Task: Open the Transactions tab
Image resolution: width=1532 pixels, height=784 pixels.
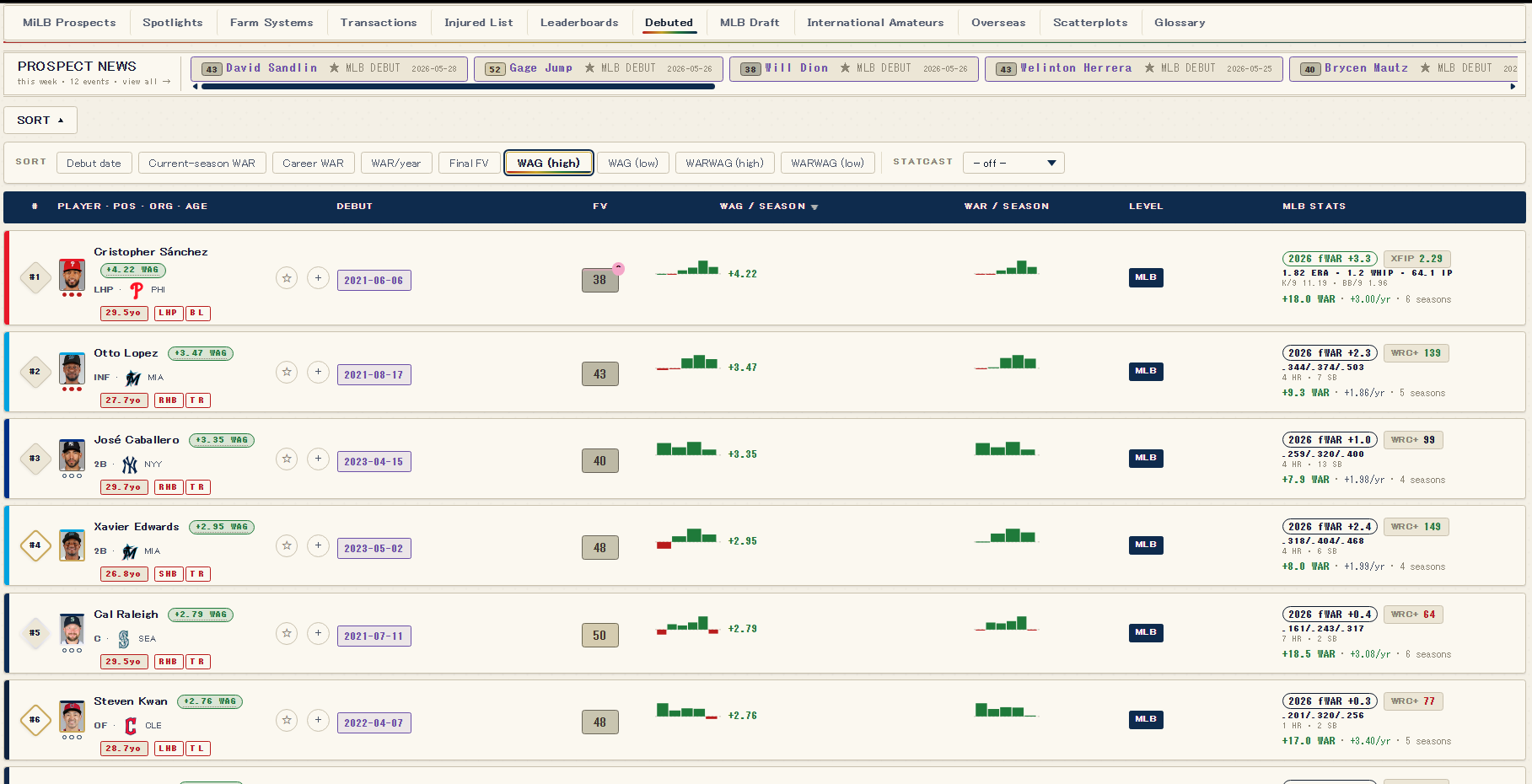Action: click(379, 23)
